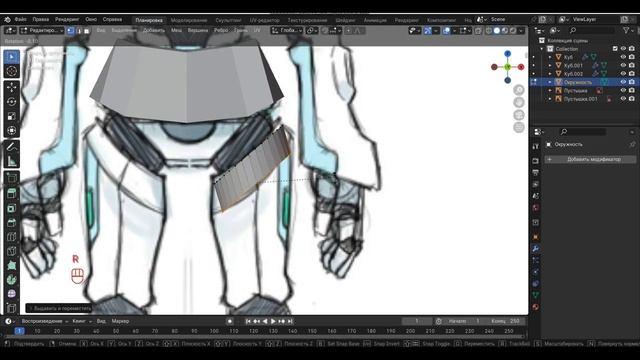
Task: Open the Файл menu
Action: (20, 19)
